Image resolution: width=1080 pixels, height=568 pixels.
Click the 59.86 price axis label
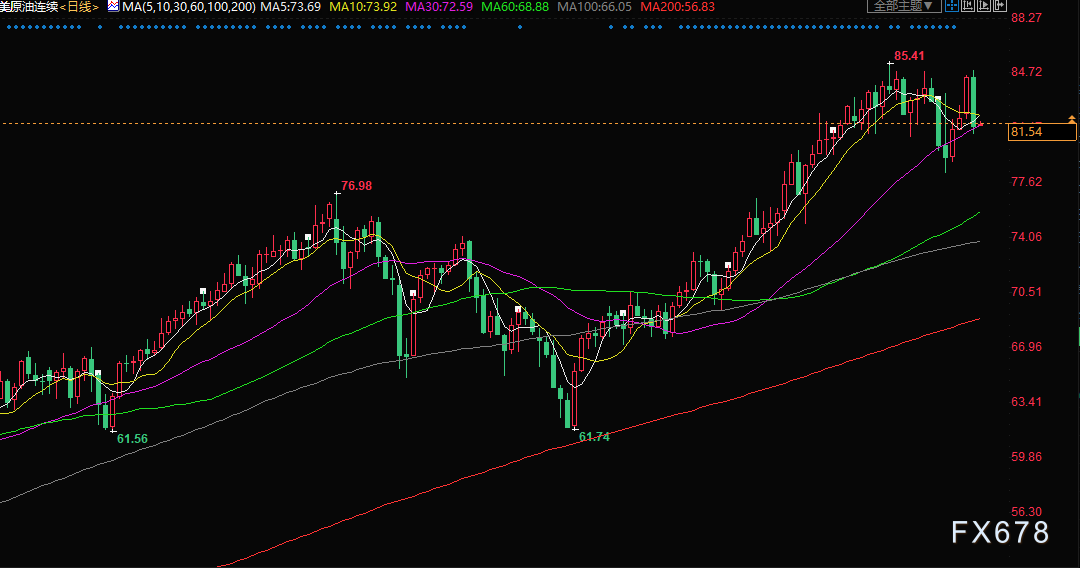click(1026, 457)
